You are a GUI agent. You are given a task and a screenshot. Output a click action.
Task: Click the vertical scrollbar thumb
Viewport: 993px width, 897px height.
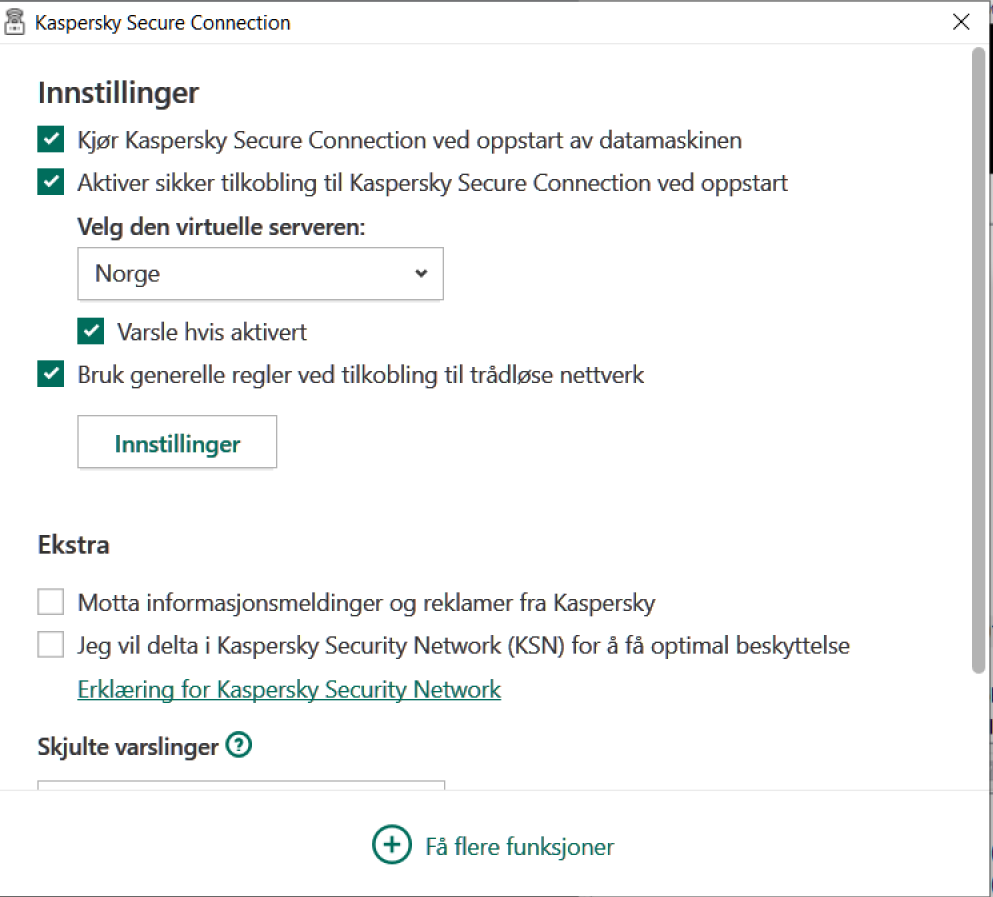(x=978, y=360)
